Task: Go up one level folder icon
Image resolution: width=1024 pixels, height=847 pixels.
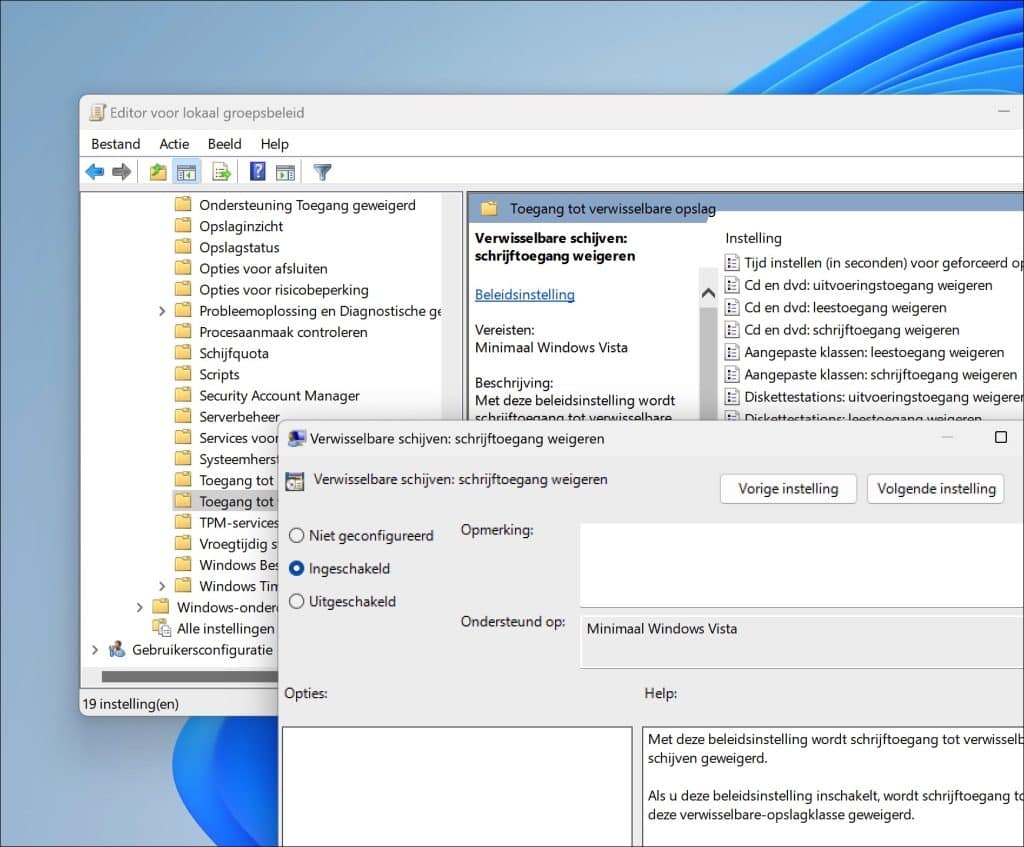Action: pos(157,172)
